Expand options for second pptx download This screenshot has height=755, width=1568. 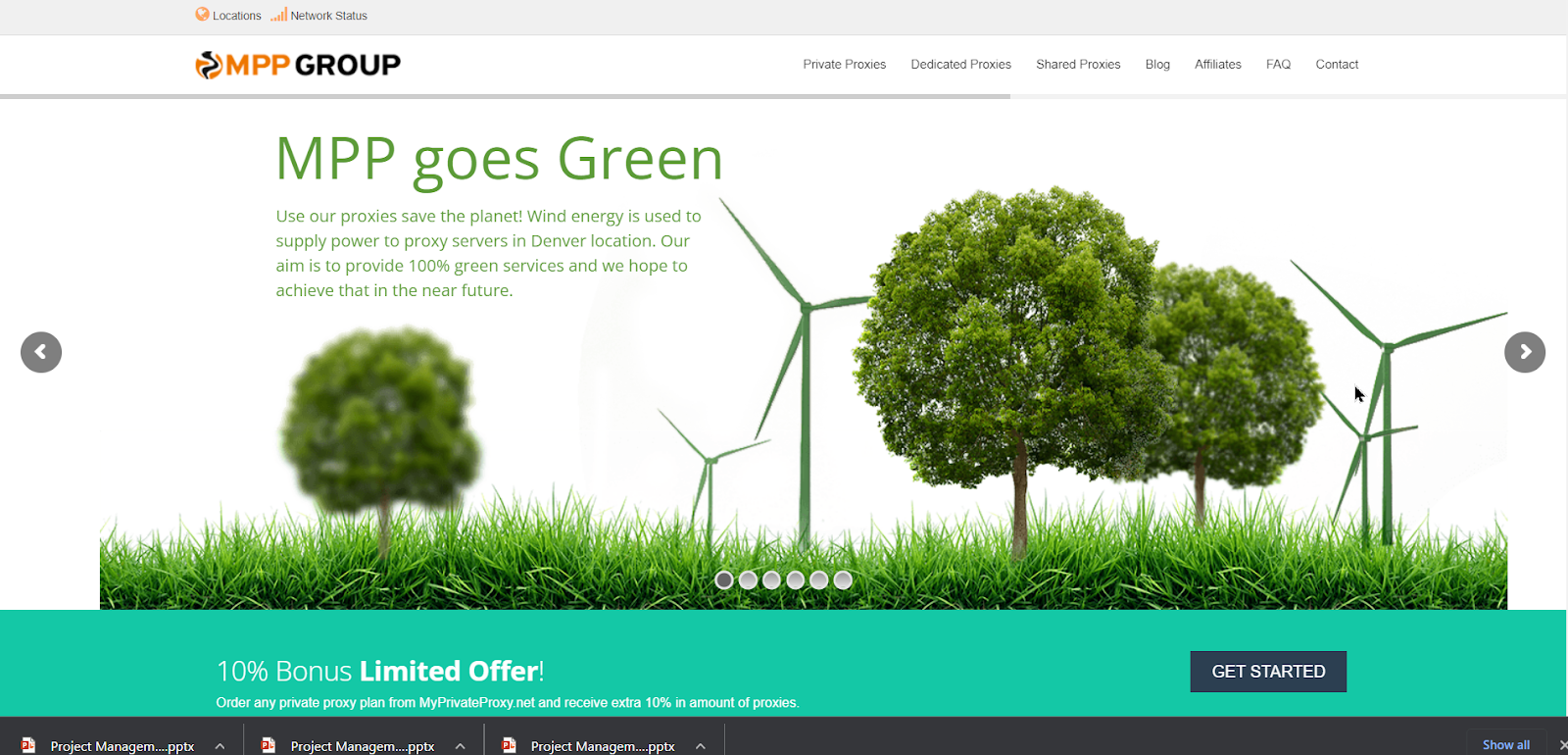(x=460, y=746)
